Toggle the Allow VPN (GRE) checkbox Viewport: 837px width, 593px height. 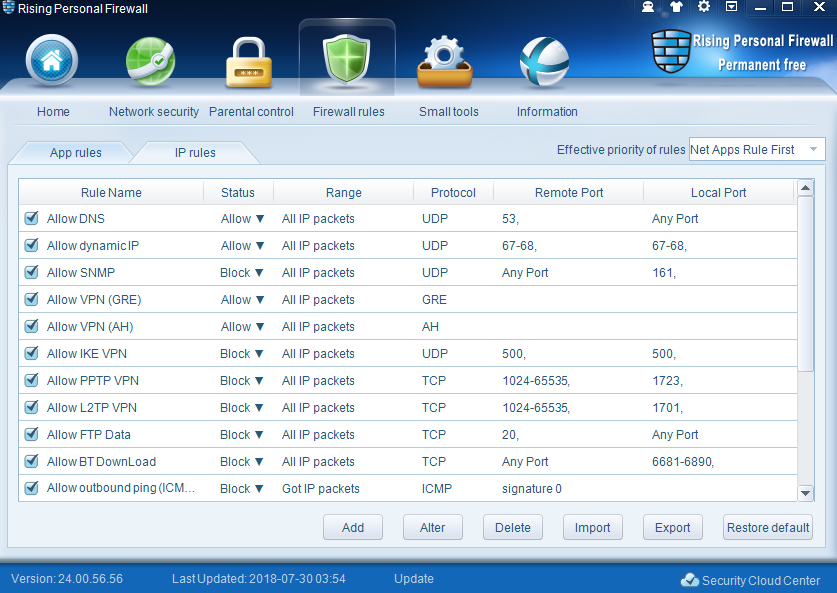(31, 299)
